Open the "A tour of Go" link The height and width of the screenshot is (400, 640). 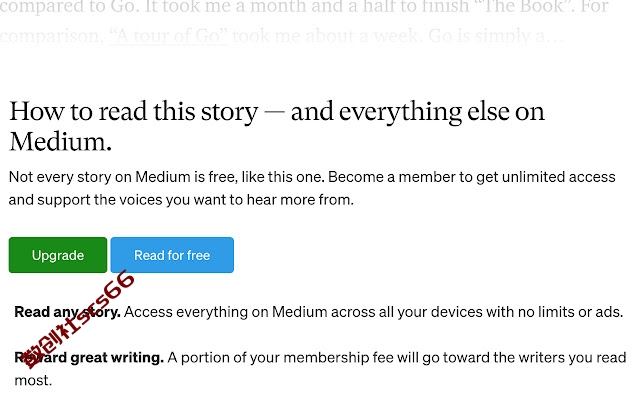point(168,36)
